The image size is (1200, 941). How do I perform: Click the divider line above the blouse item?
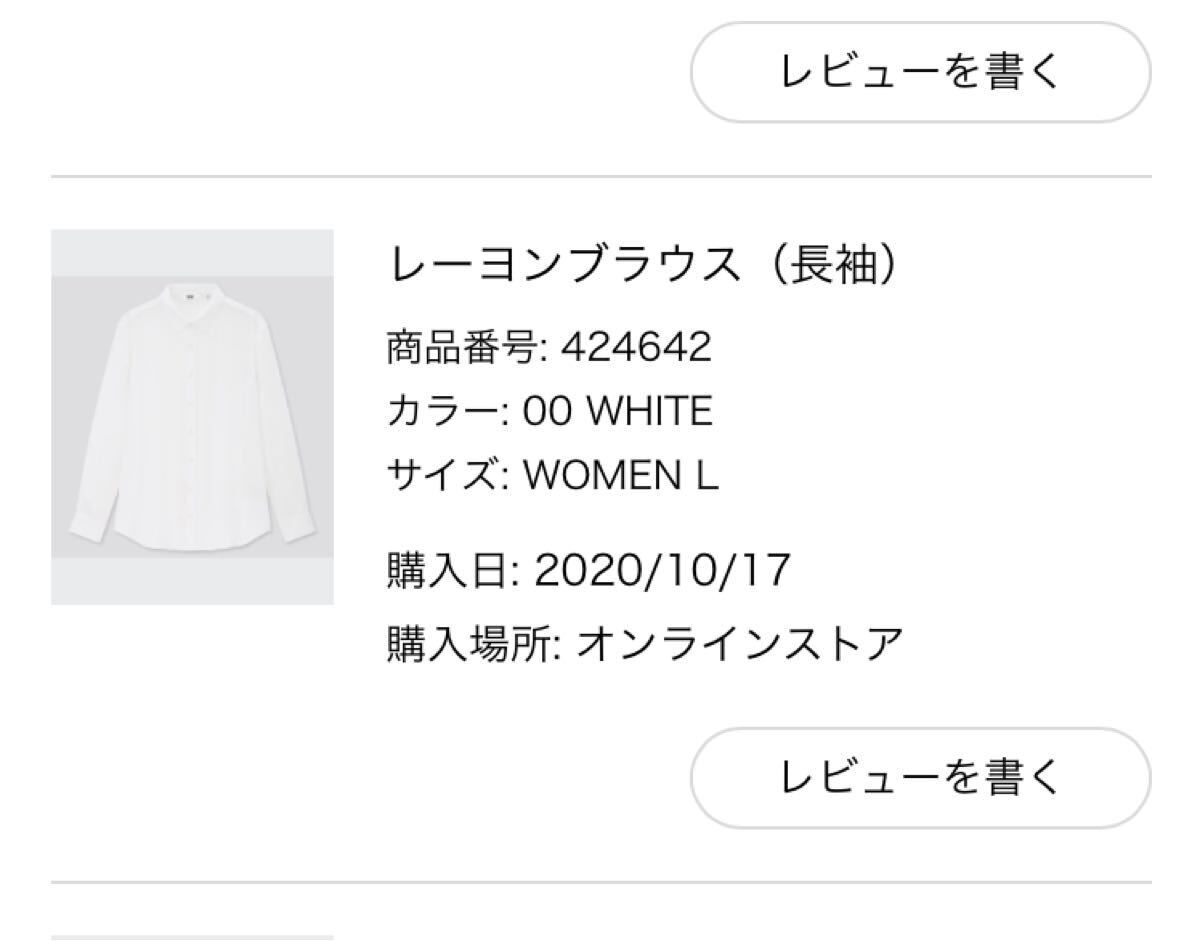(600, 177)
